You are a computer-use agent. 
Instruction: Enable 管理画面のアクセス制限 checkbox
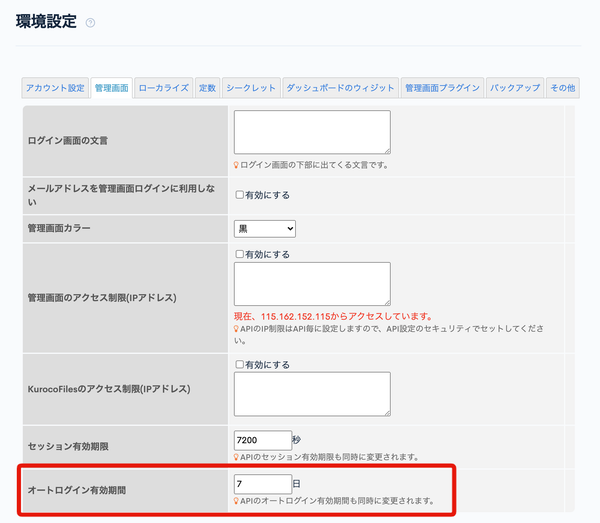click(240, 254)
